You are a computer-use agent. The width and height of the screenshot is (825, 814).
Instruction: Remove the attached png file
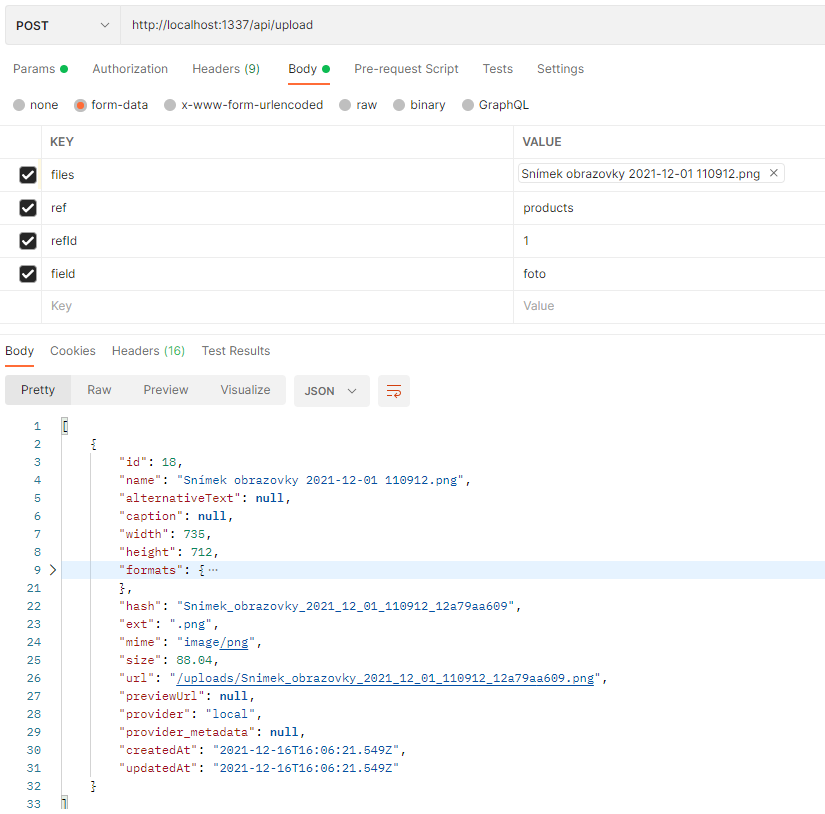tap(773, 173)
